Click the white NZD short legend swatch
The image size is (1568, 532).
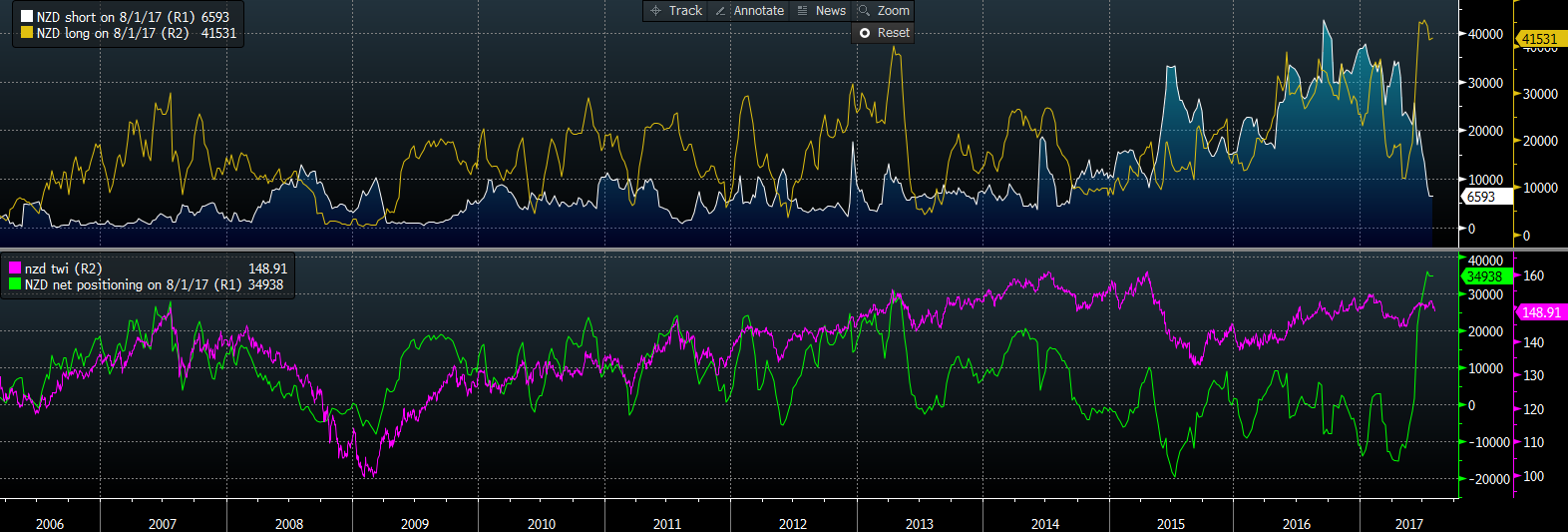(x=27, y=17)
